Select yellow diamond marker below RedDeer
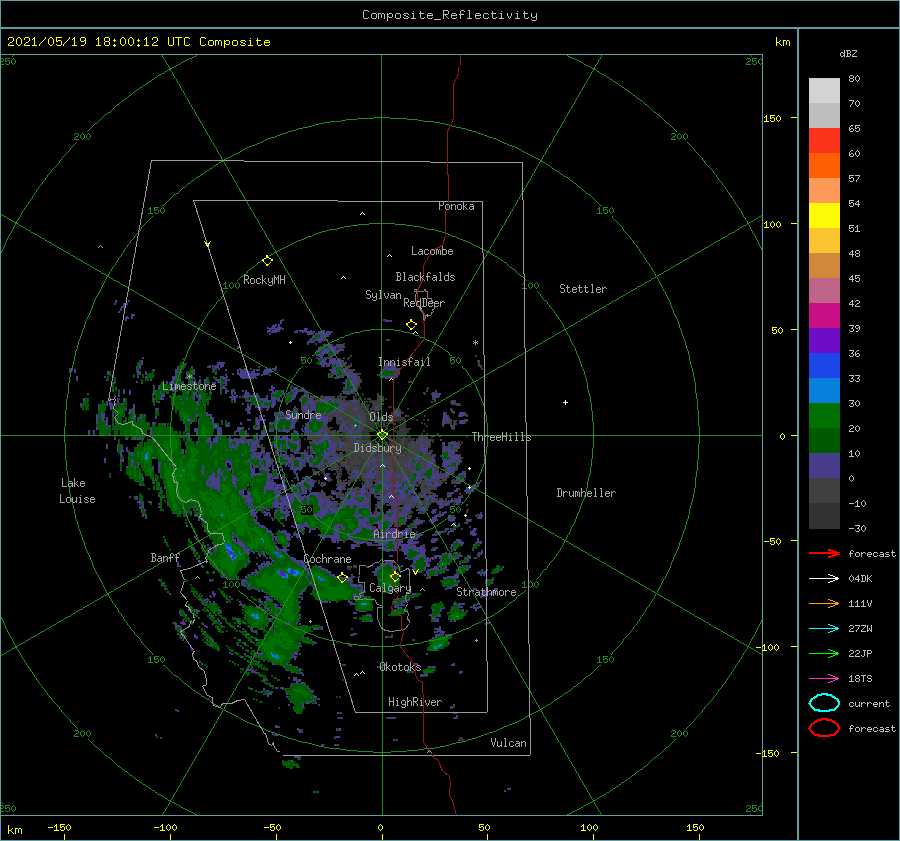The height and width of the screenshot is (841, 900). [x=411, y=324]
